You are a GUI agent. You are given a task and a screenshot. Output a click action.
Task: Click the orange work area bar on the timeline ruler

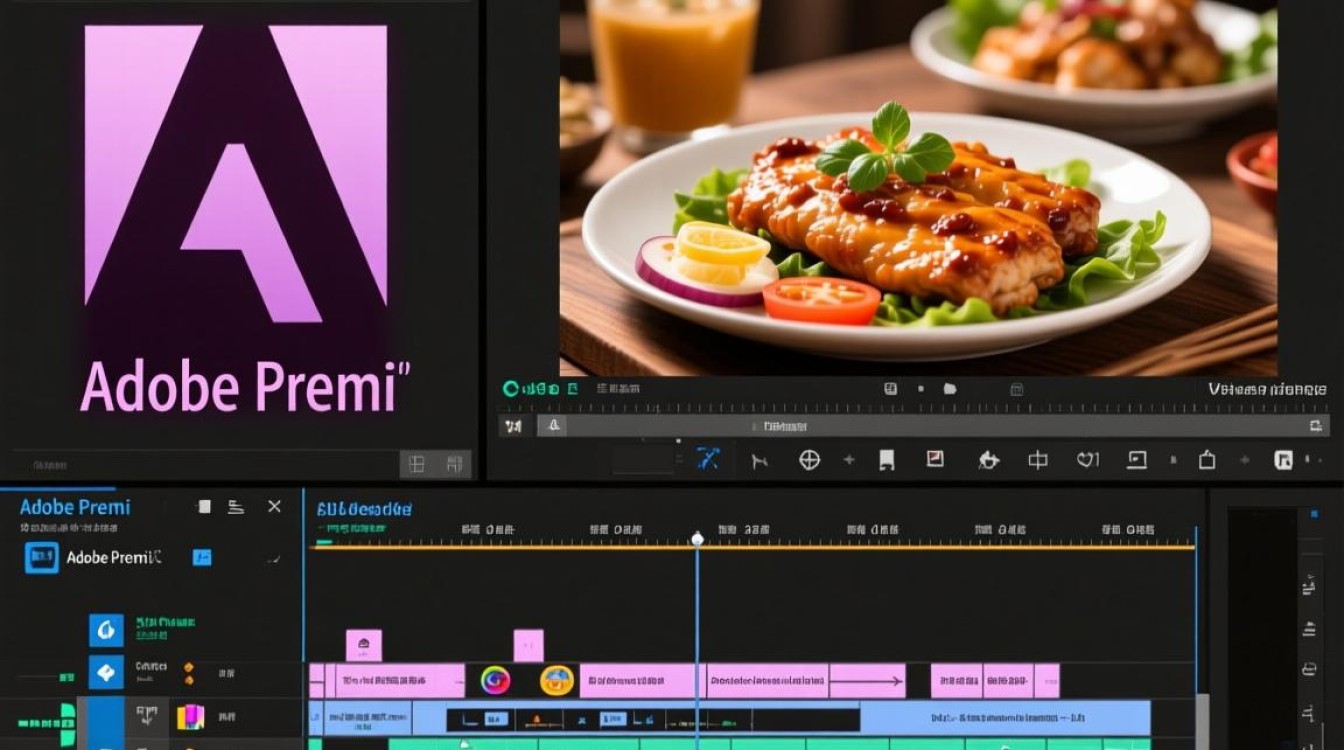755,547
